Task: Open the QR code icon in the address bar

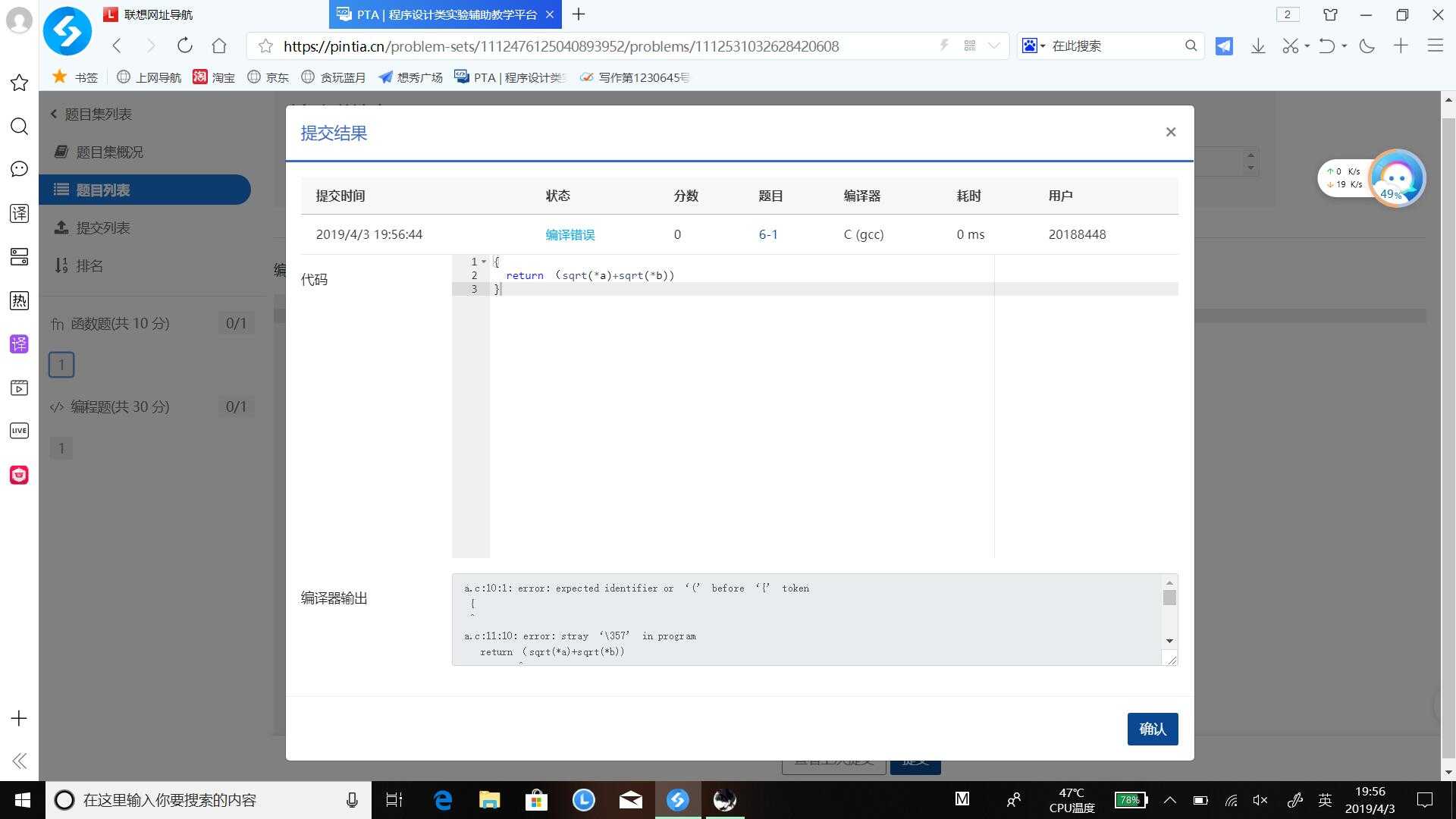Action: pos(969,45)
